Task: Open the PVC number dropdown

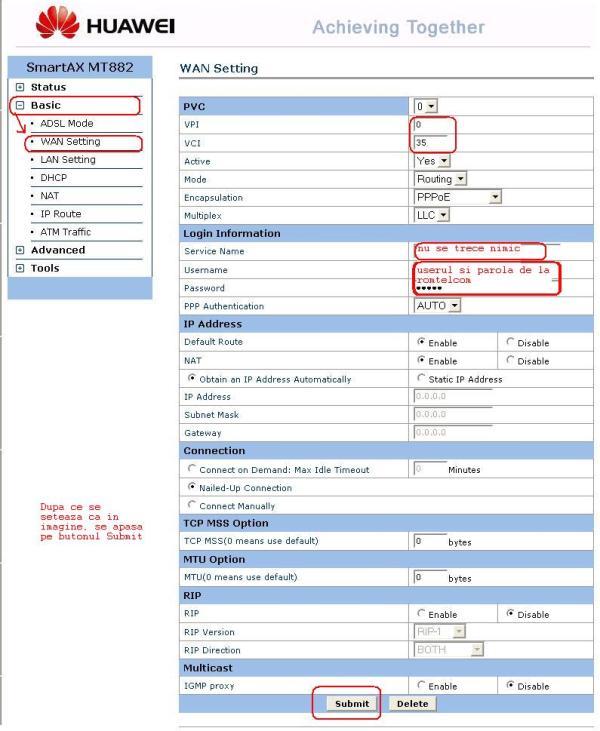Action: [426, 106]
